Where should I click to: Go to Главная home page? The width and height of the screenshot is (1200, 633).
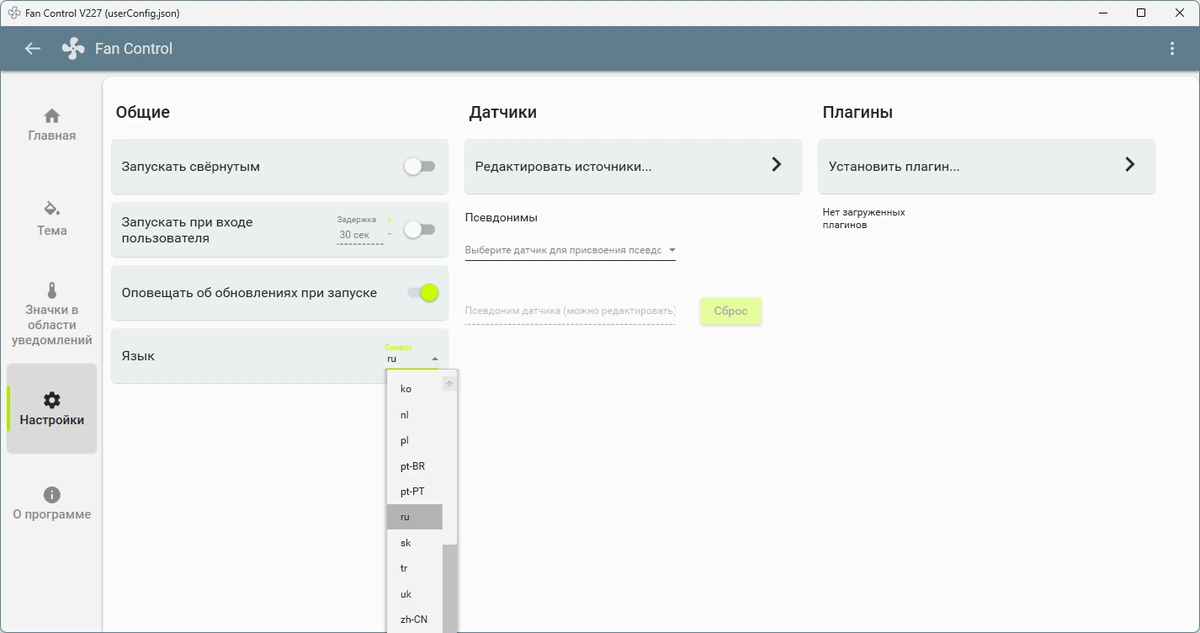[52, 125]
